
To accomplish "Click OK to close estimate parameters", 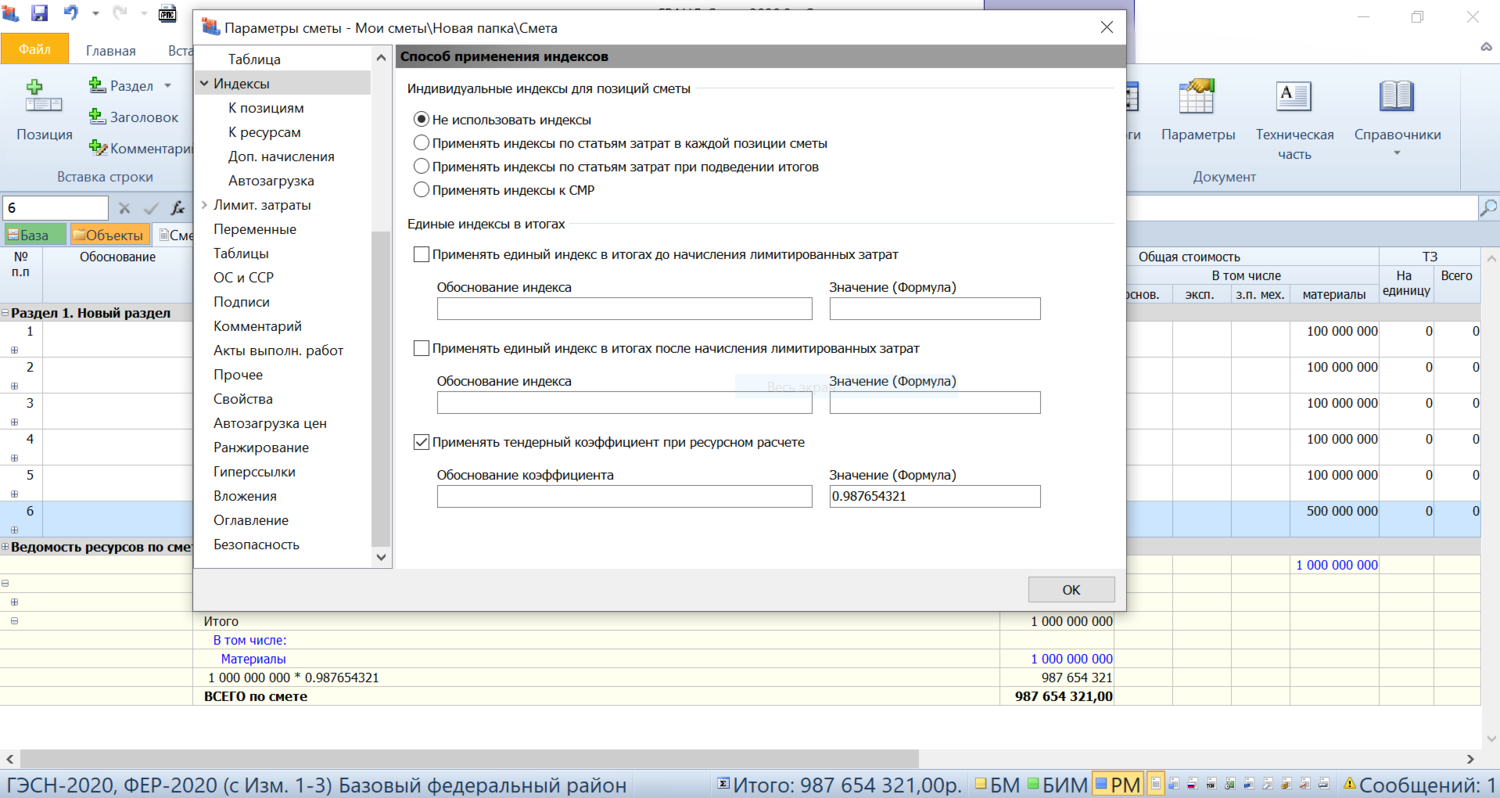I will [1071, 590].
